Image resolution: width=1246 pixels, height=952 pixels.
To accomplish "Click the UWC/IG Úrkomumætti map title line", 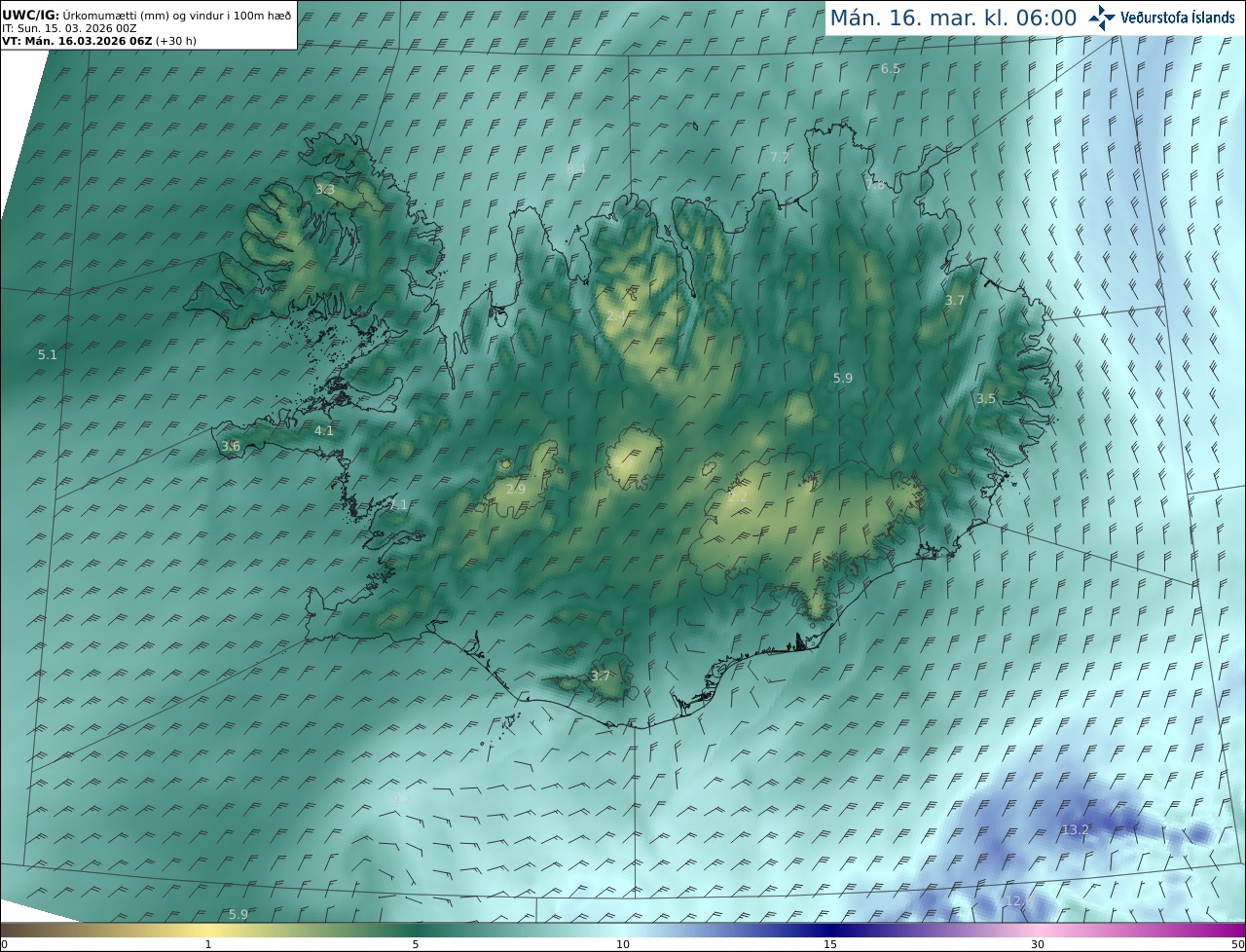I will point(147,15).
